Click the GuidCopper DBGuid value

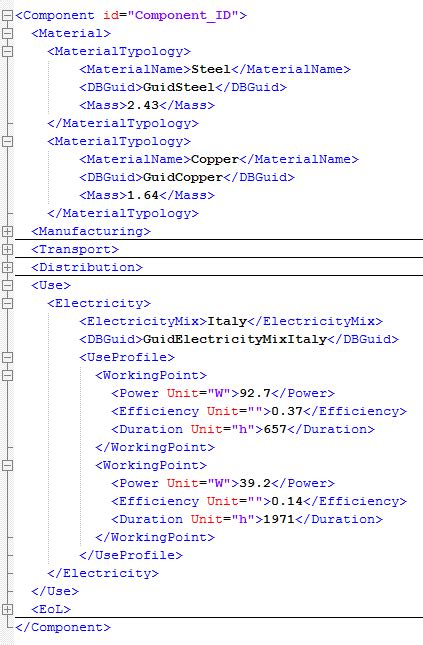[183, 177]
